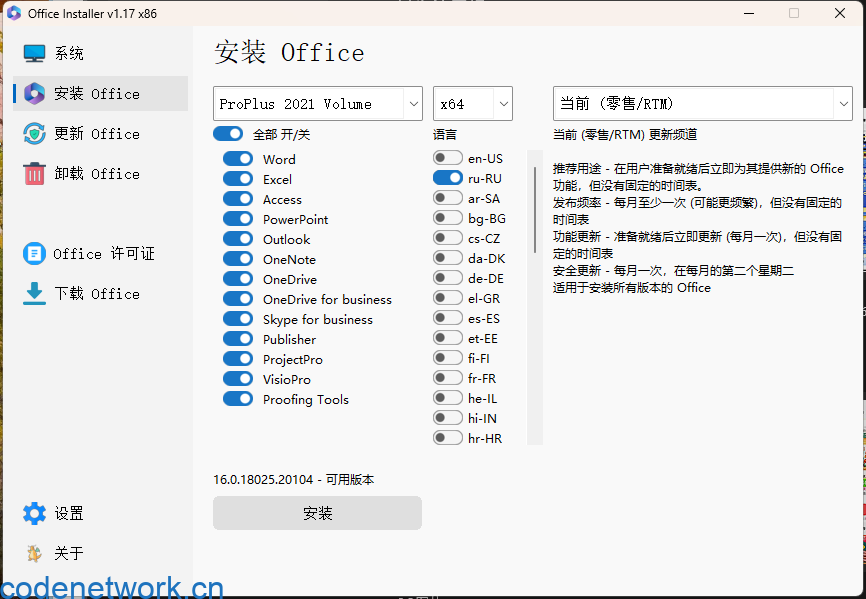Image resolution: width=866 pixels, height=599 pixels.
Task: Toggle Access installation off
Action: 238,199
